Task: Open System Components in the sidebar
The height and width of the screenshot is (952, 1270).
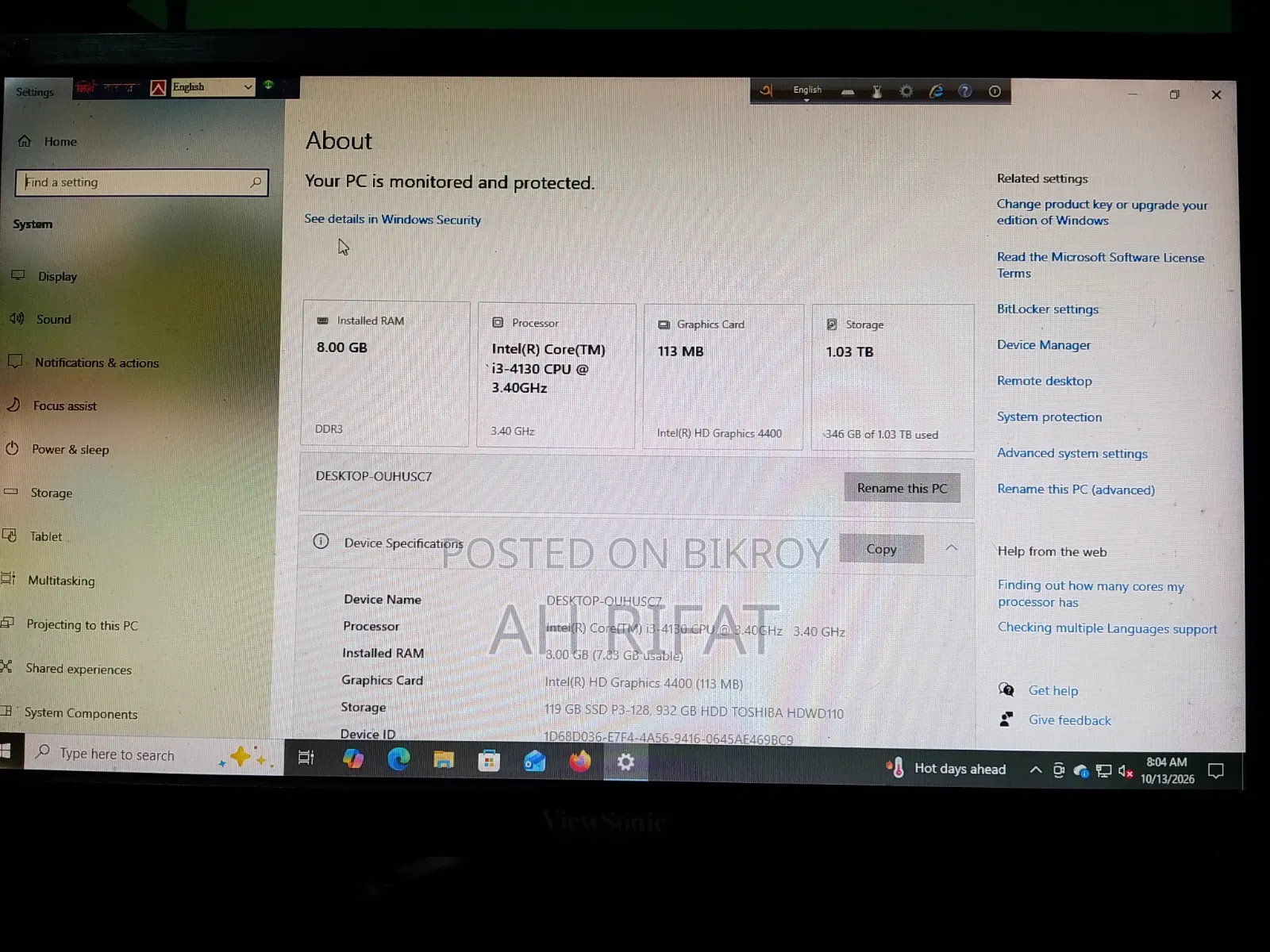Action: point(69,713)
